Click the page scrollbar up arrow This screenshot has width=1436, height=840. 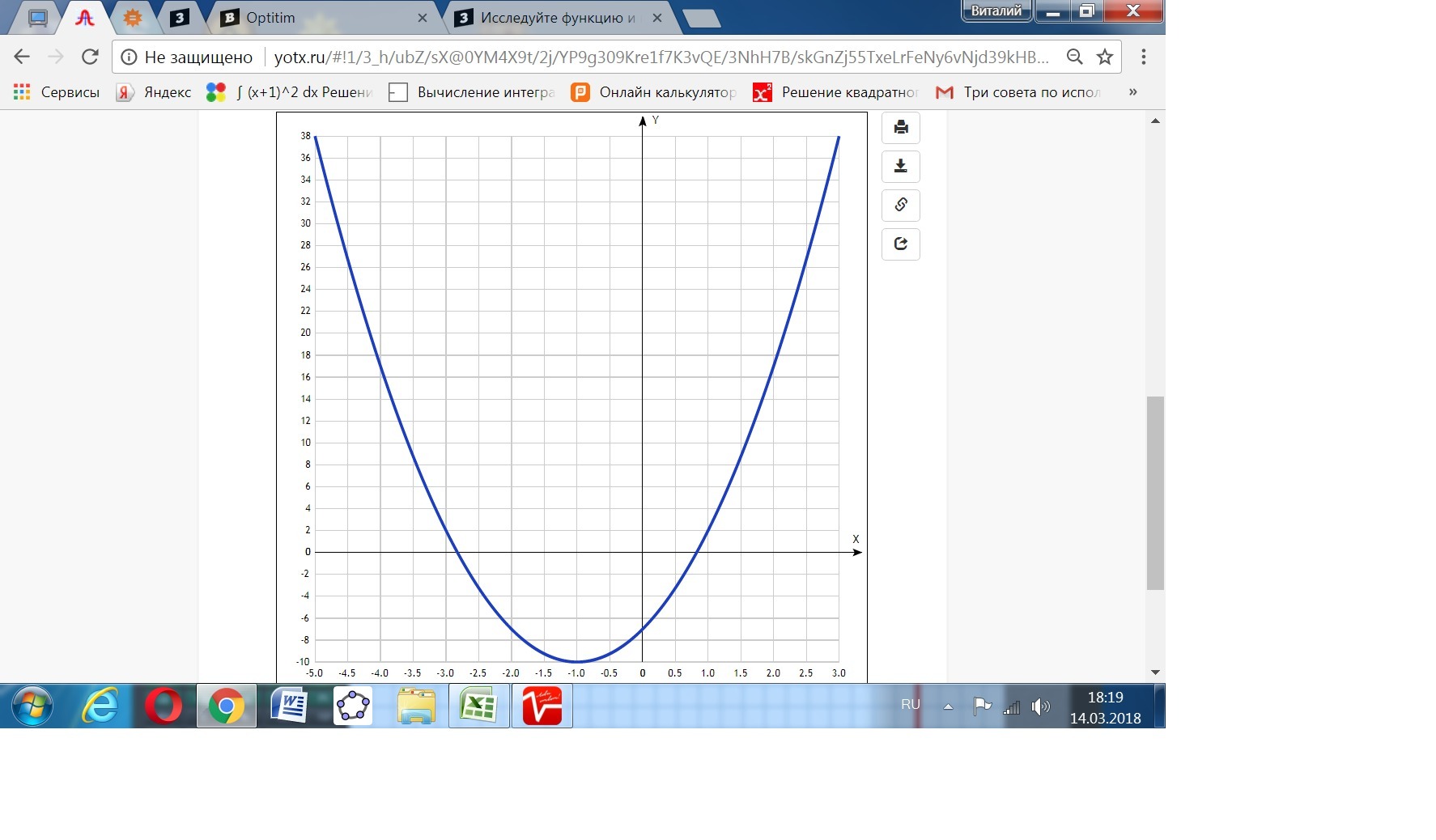click(x=1156, y=121)
